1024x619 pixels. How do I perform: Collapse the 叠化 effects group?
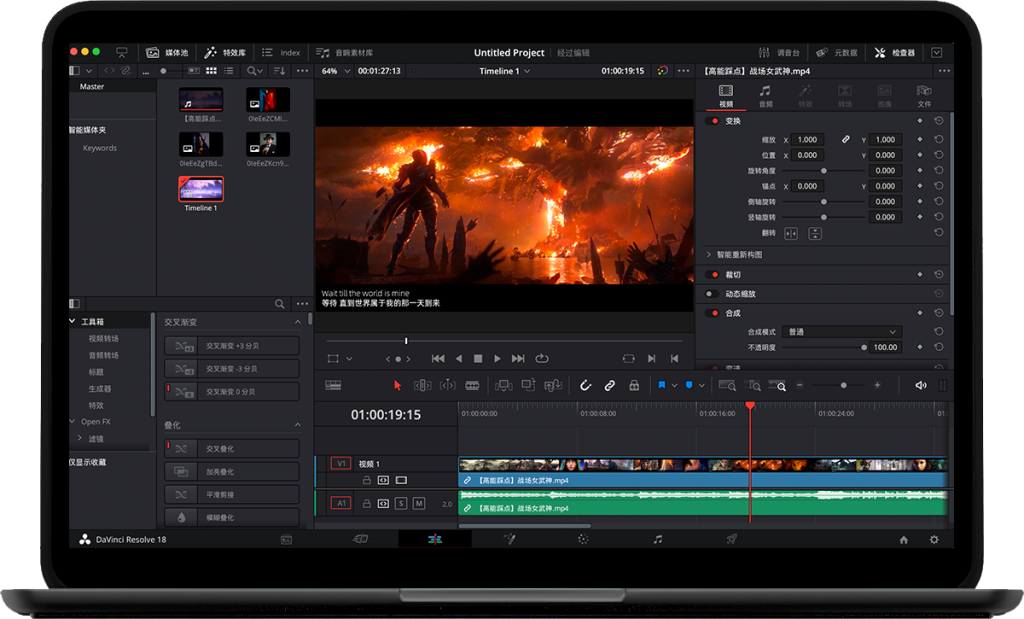pos(298,425)
